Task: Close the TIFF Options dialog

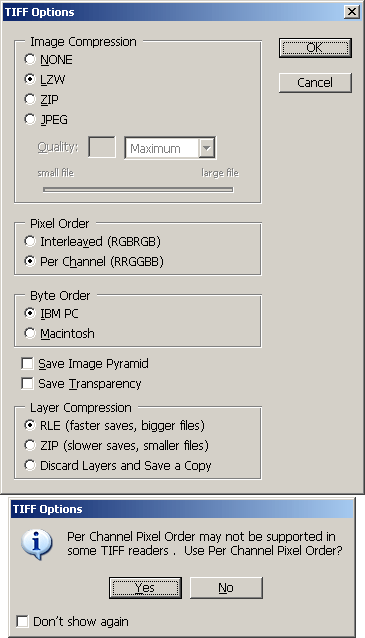Action: pos(351,12)
